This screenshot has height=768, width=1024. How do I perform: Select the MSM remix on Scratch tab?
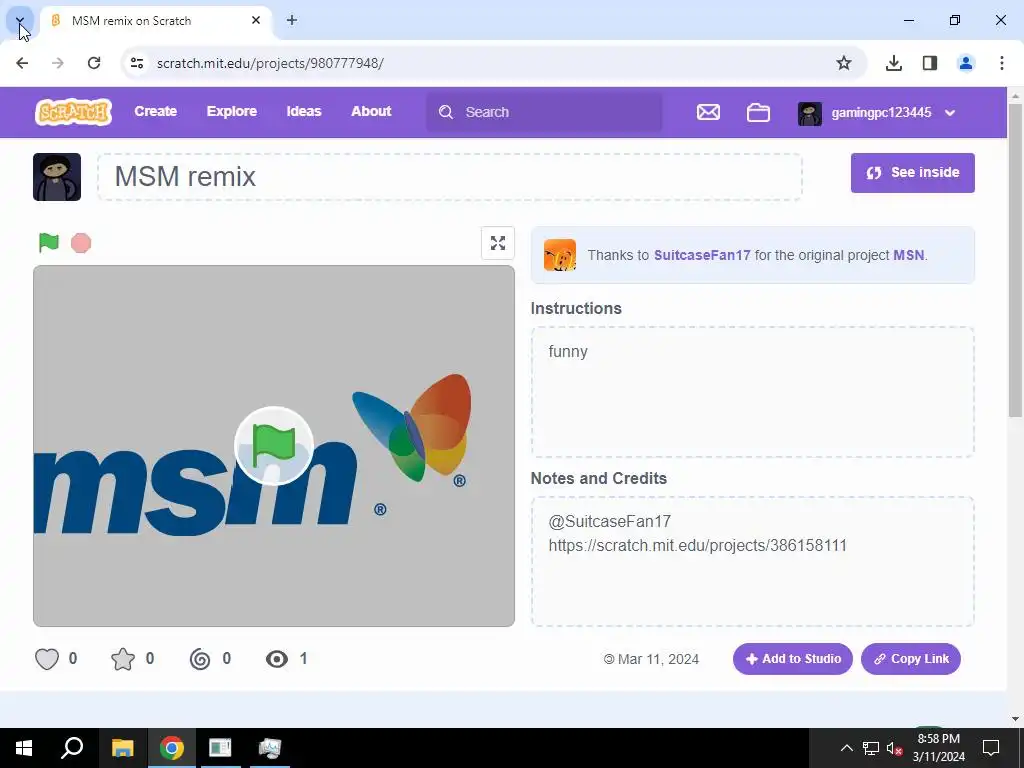coord(155,21)
